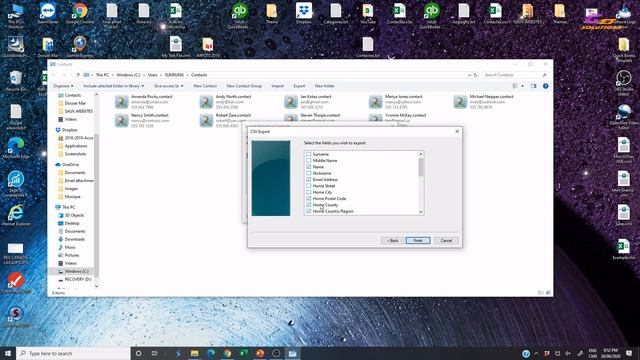Click Windows (C:) in address breadcrumb
640x360 pixels.
(x=128, y=75)
